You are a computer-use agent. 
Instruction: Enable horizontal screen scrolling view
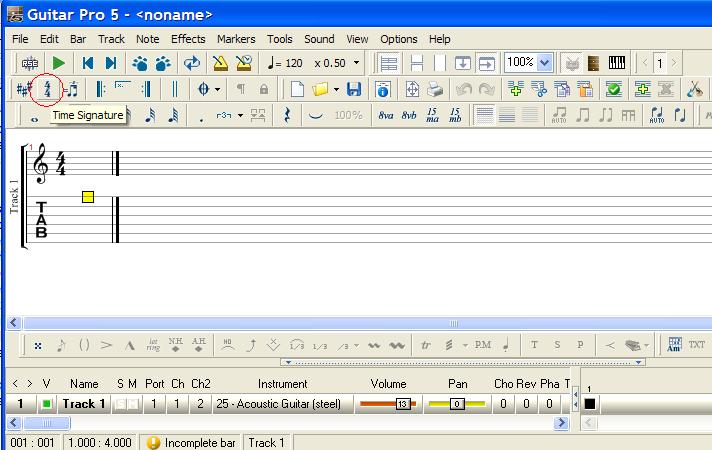[x=486, y=63]
